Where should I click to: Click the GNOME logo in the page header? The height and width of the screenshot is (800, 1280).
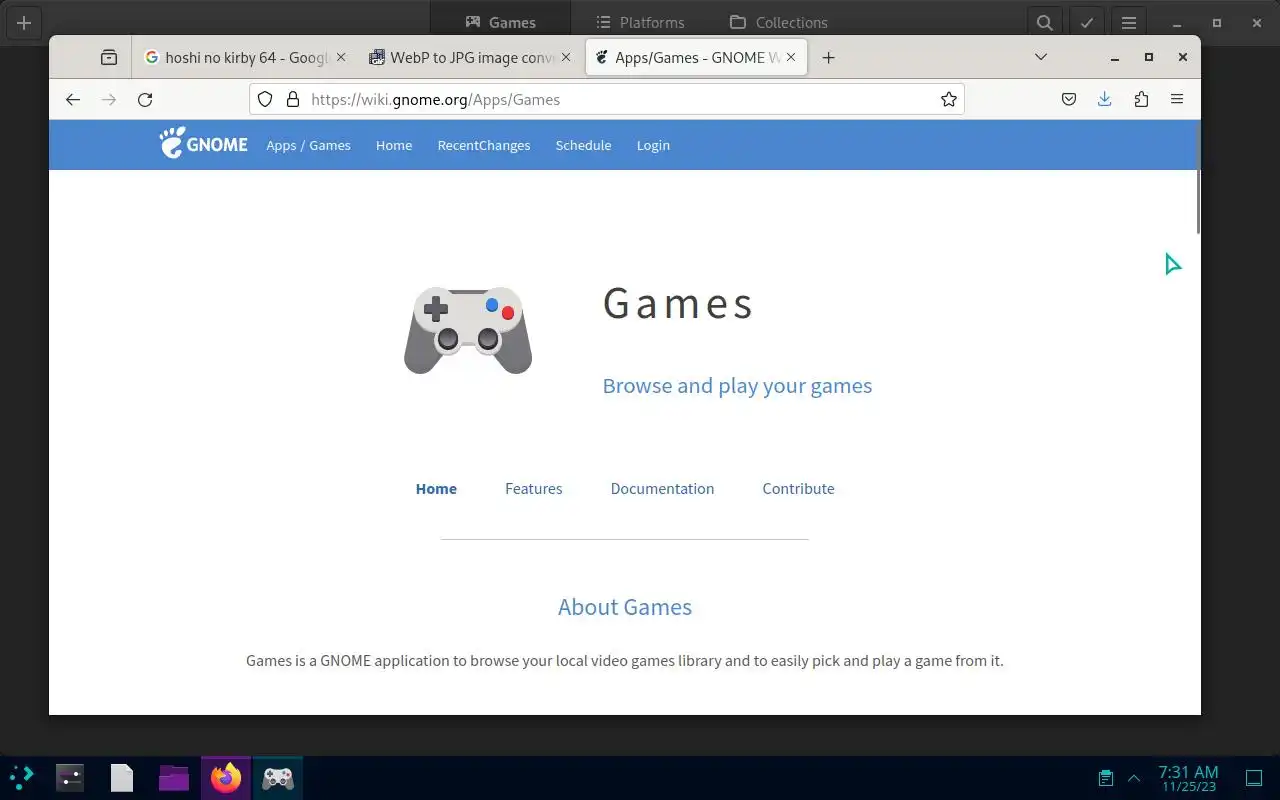tap(203, 143)
